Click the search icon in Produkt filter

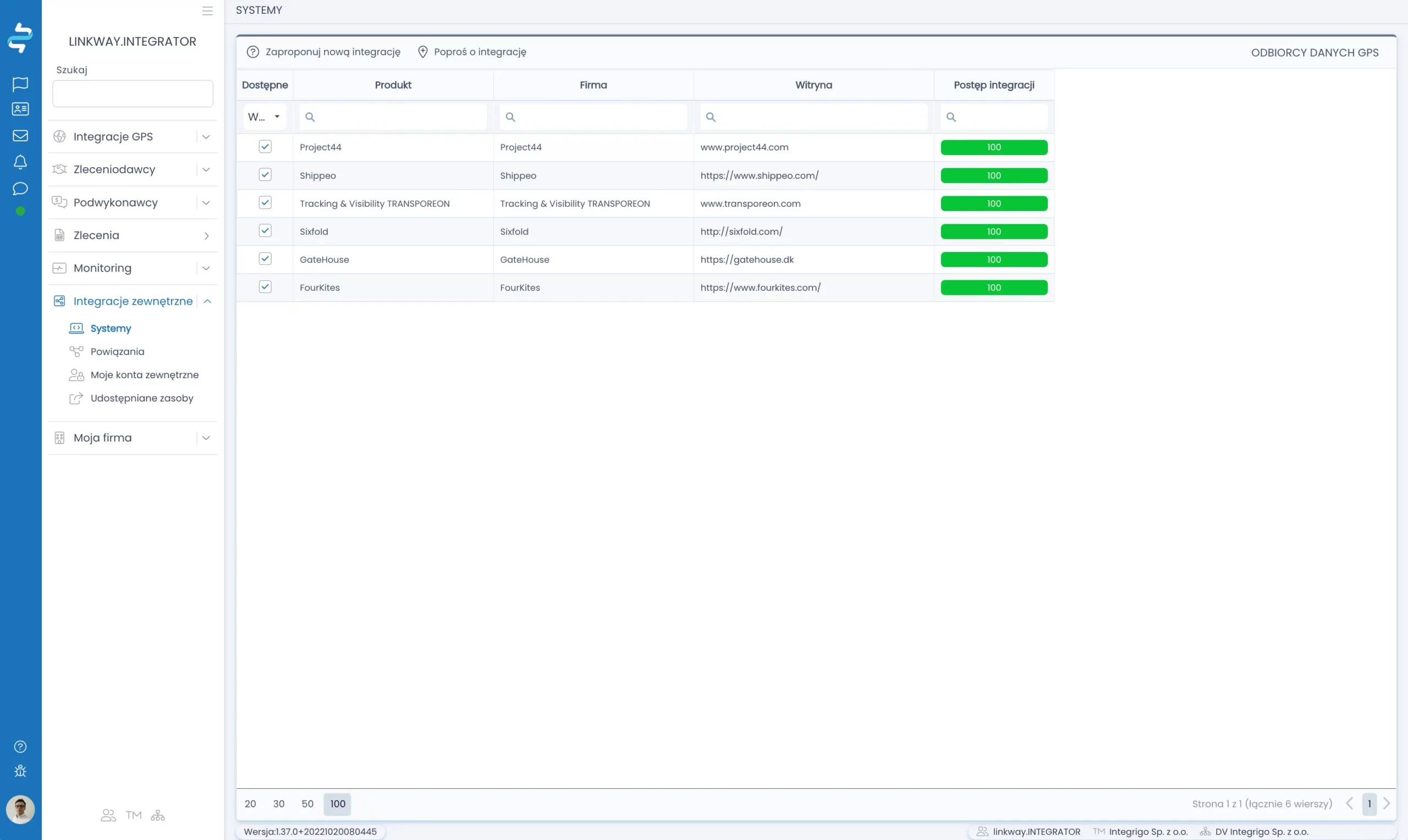pos(310,117)
